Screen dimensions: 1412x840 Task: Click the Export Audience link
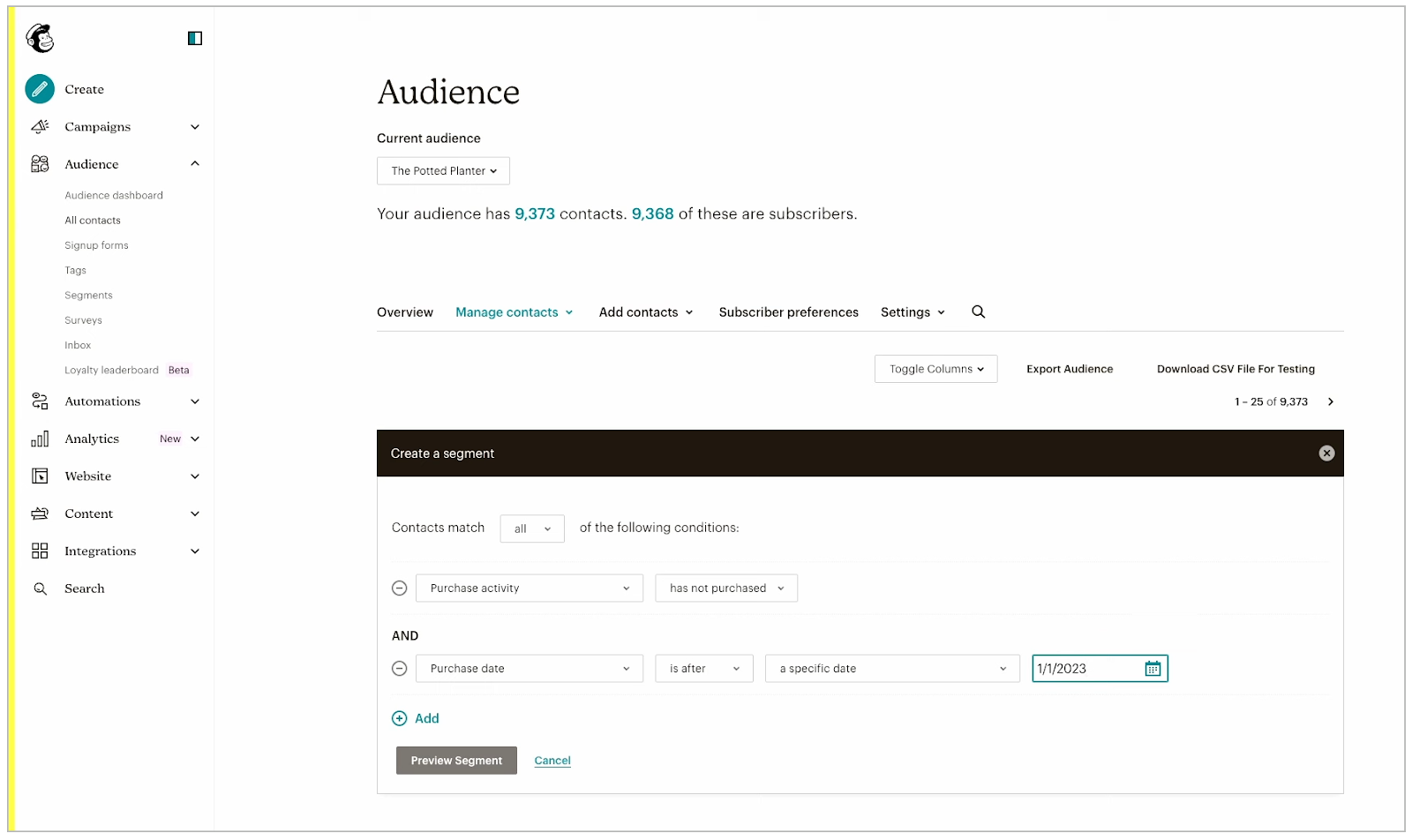(x=1069, y=369)
